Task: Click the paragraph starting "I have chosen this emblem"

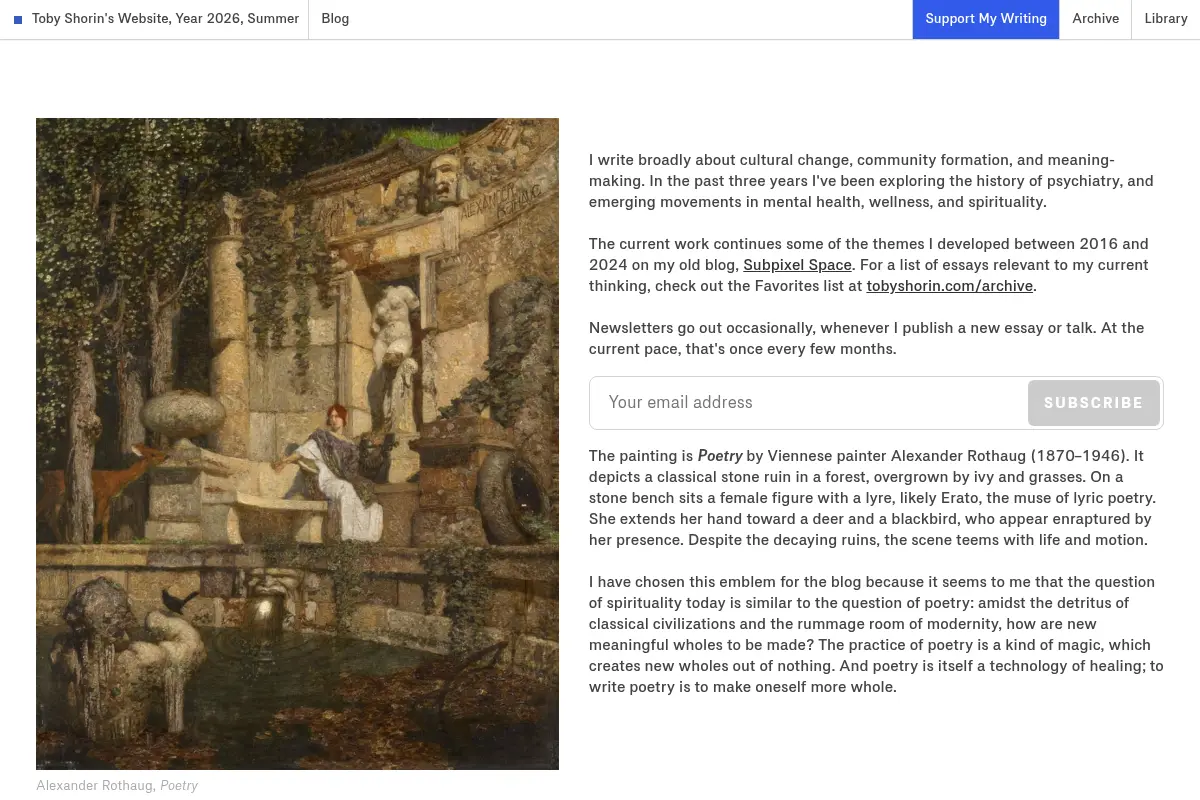Action: tap(876, 634)
